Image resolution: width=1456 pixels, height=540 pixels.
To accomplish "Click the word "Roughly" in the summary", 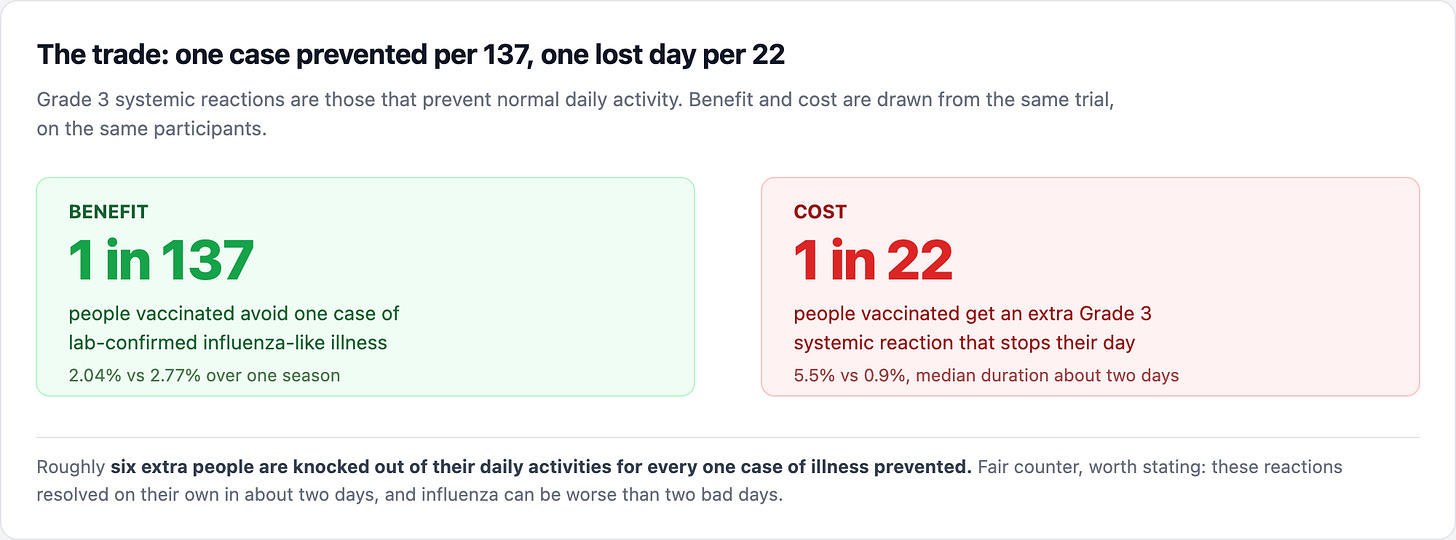I will 71,467.
